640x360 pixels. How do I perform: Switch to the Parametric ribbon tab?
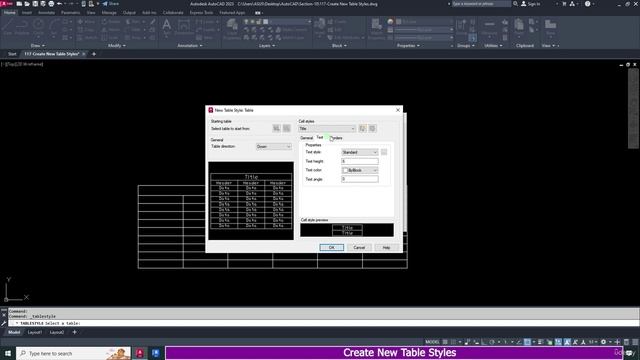point(70,13)
